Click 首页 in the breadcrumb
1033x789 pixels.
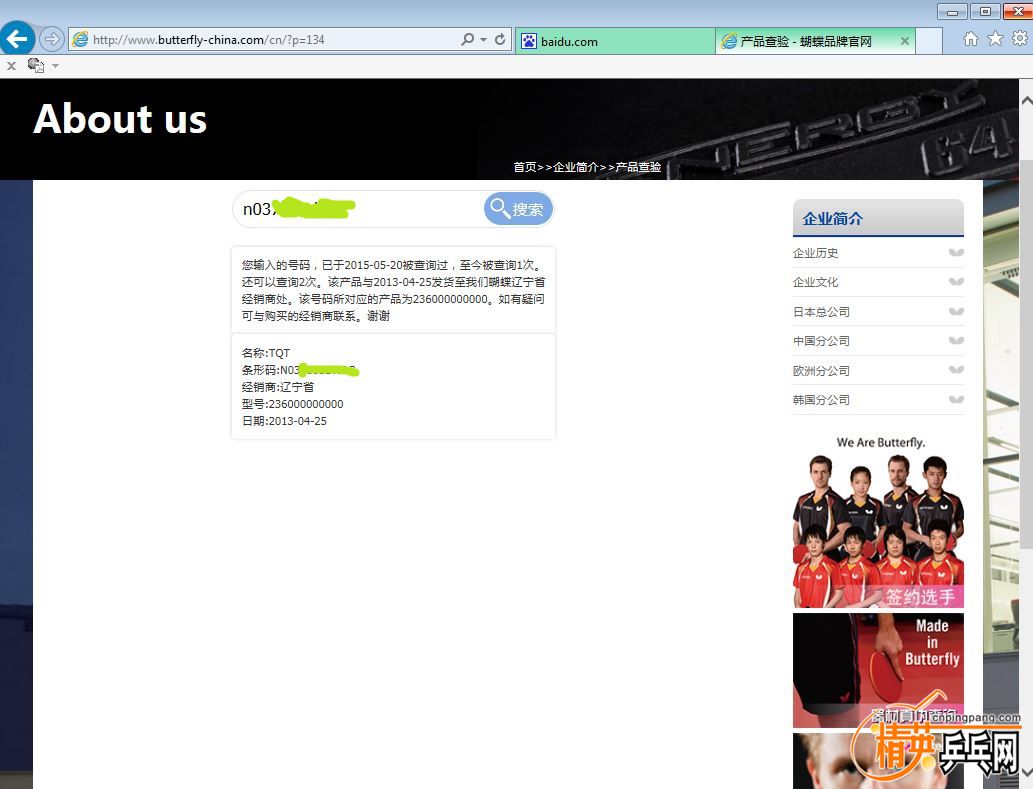point(524,167)
